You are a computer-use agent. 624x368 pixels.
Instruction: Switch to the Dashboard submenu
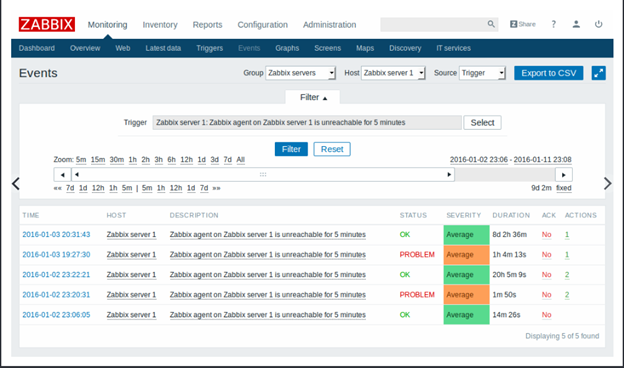coord(37,48)
